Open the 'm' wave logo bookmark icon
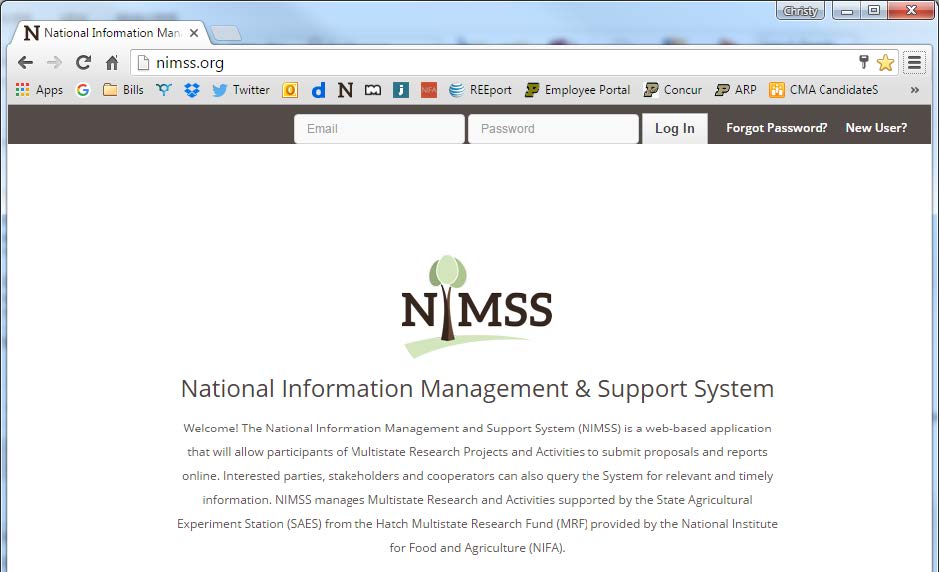Viewport: 939px width, 572px height. click(x=372, y=90)
